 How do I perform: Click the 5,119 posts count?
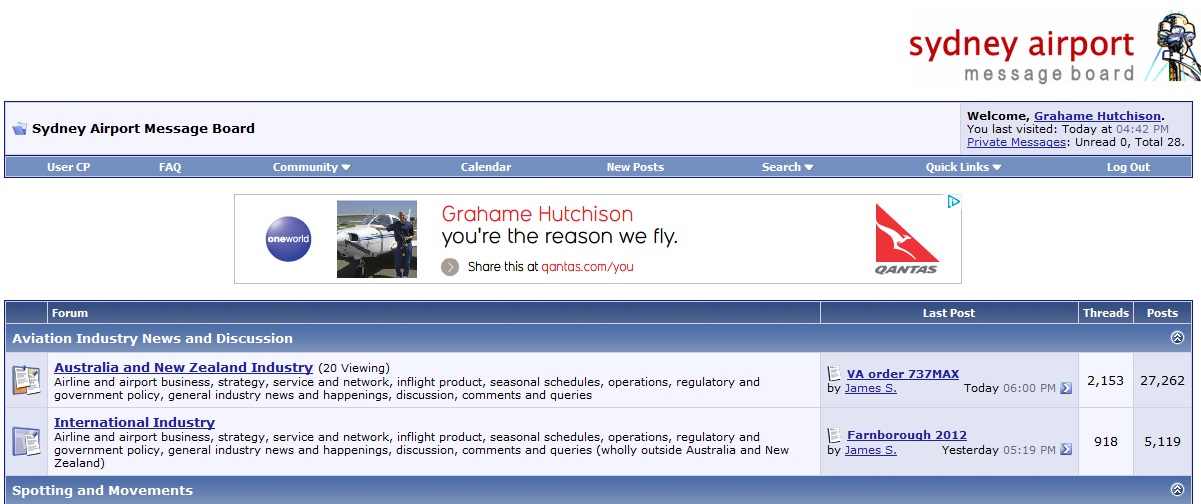pos(1163,441)
